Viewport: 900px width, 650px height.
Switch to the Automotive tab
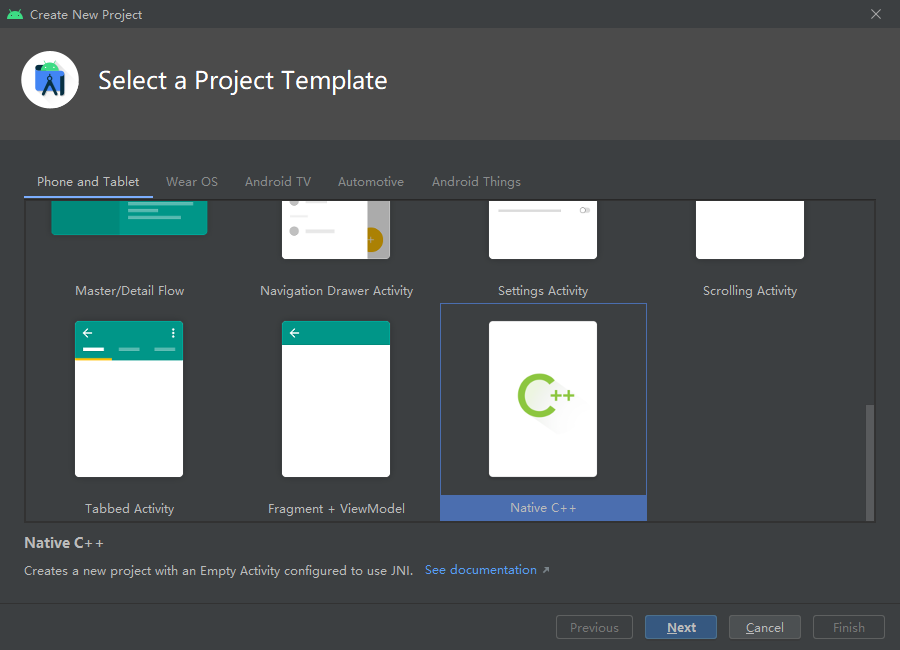[371, 181]
